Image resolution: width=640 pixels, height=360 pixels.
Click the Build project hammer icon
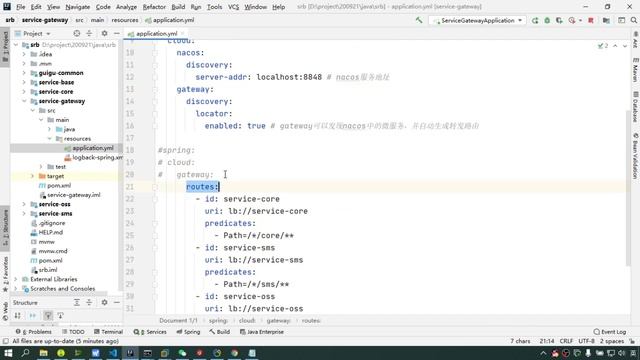point(419,20)
